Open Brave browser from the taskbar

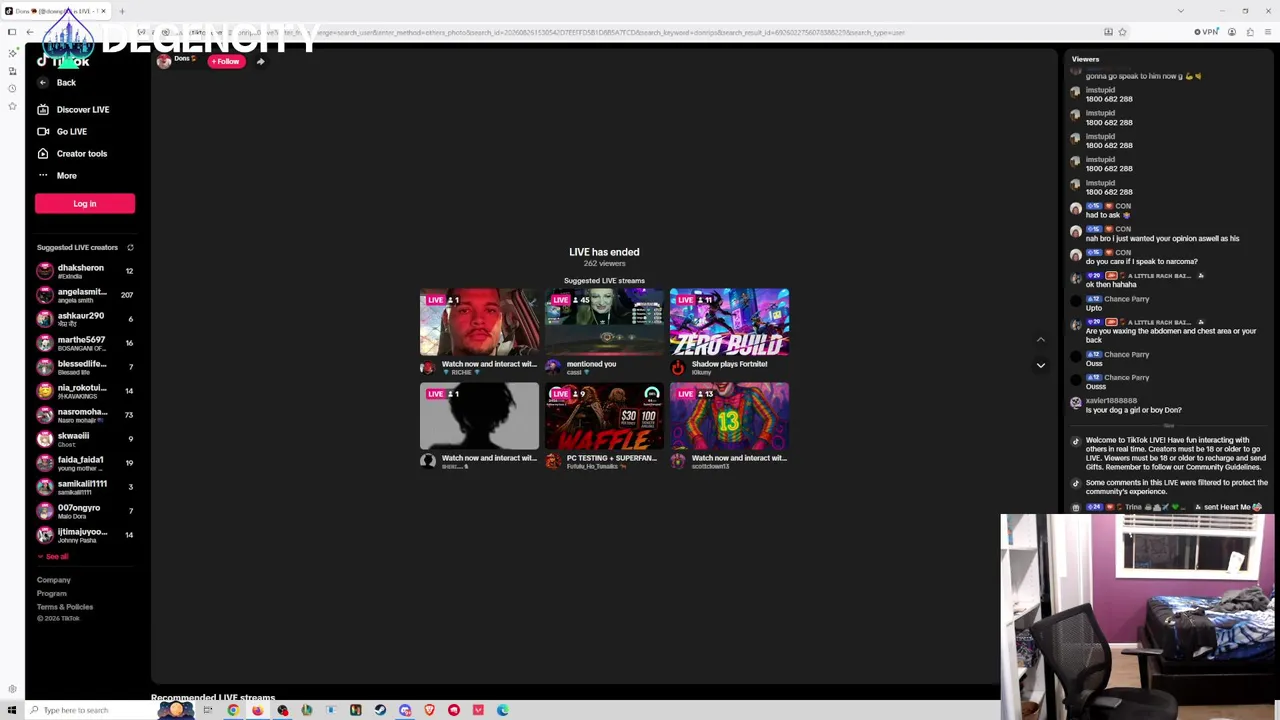[x=429, y=710]
